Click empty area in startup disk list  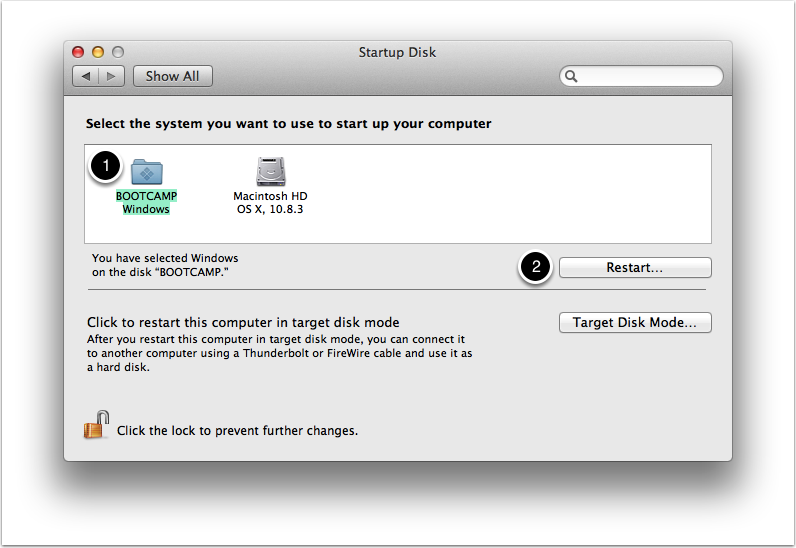coord(508,194)
